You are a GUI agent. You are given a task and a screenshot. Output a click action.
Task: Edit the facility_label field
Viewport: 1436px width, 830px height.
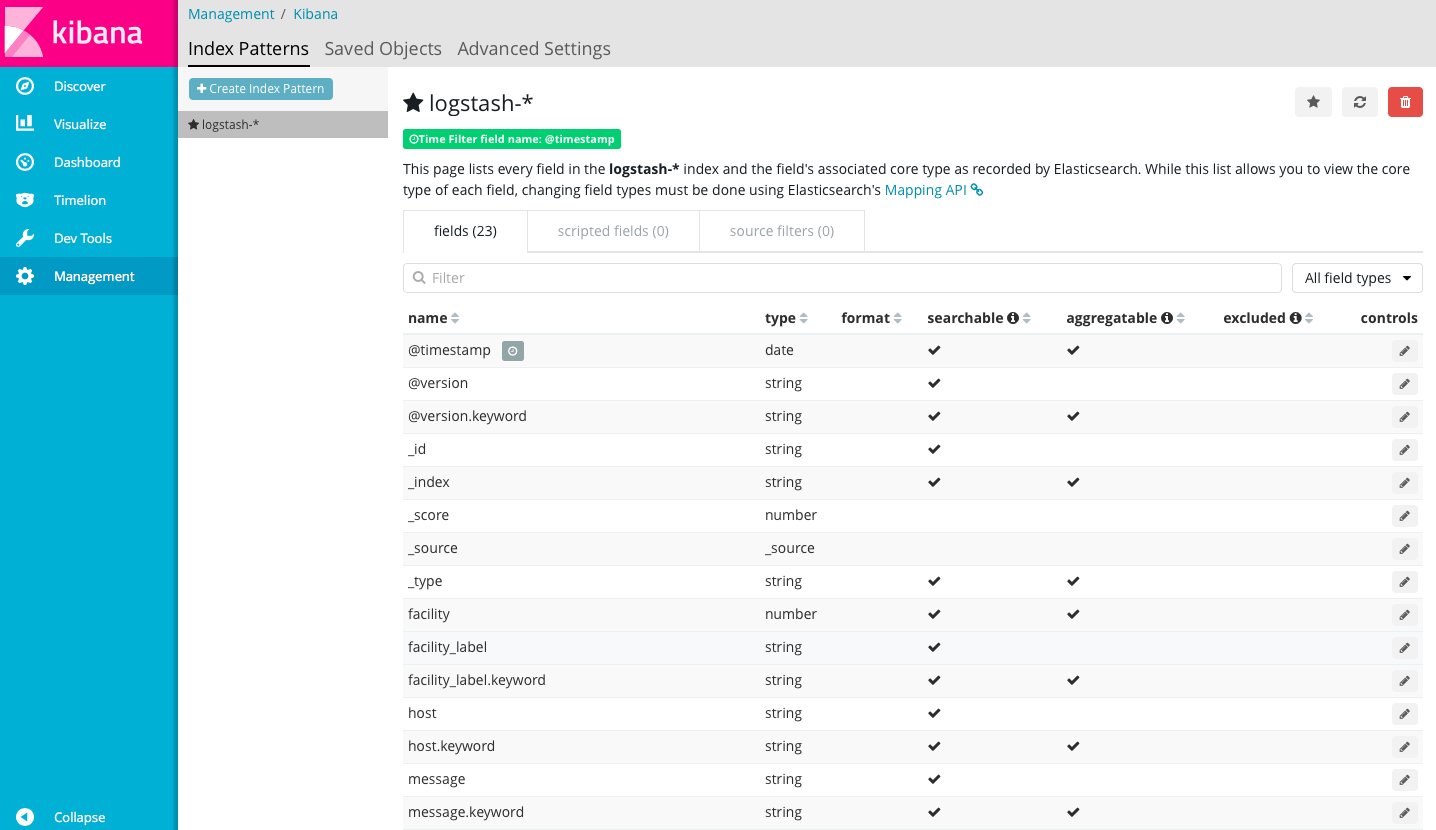[1404, 648]
